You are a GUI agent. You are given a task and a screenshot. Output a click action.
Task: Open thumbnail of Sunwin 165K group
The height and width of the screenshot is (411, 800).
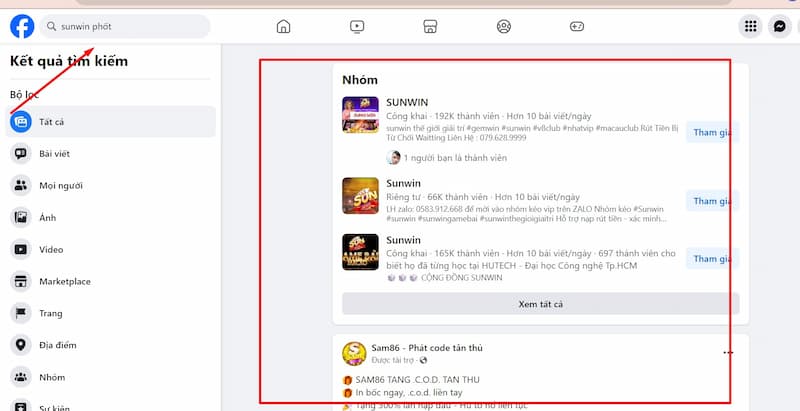[360, 252]
